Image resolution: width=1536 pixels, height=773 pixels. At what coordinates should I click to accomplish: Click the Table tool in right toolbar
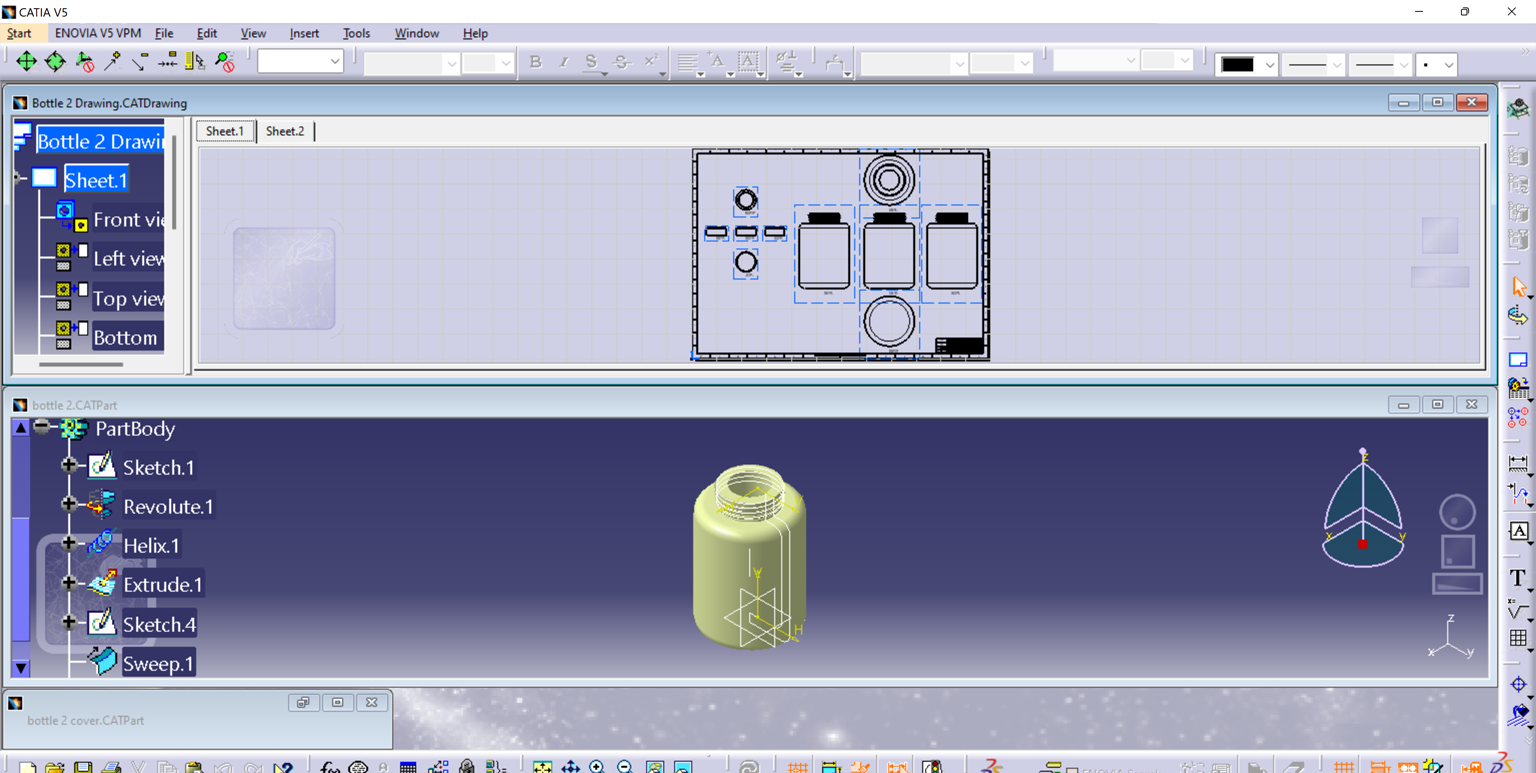[x=1518, y=638]
